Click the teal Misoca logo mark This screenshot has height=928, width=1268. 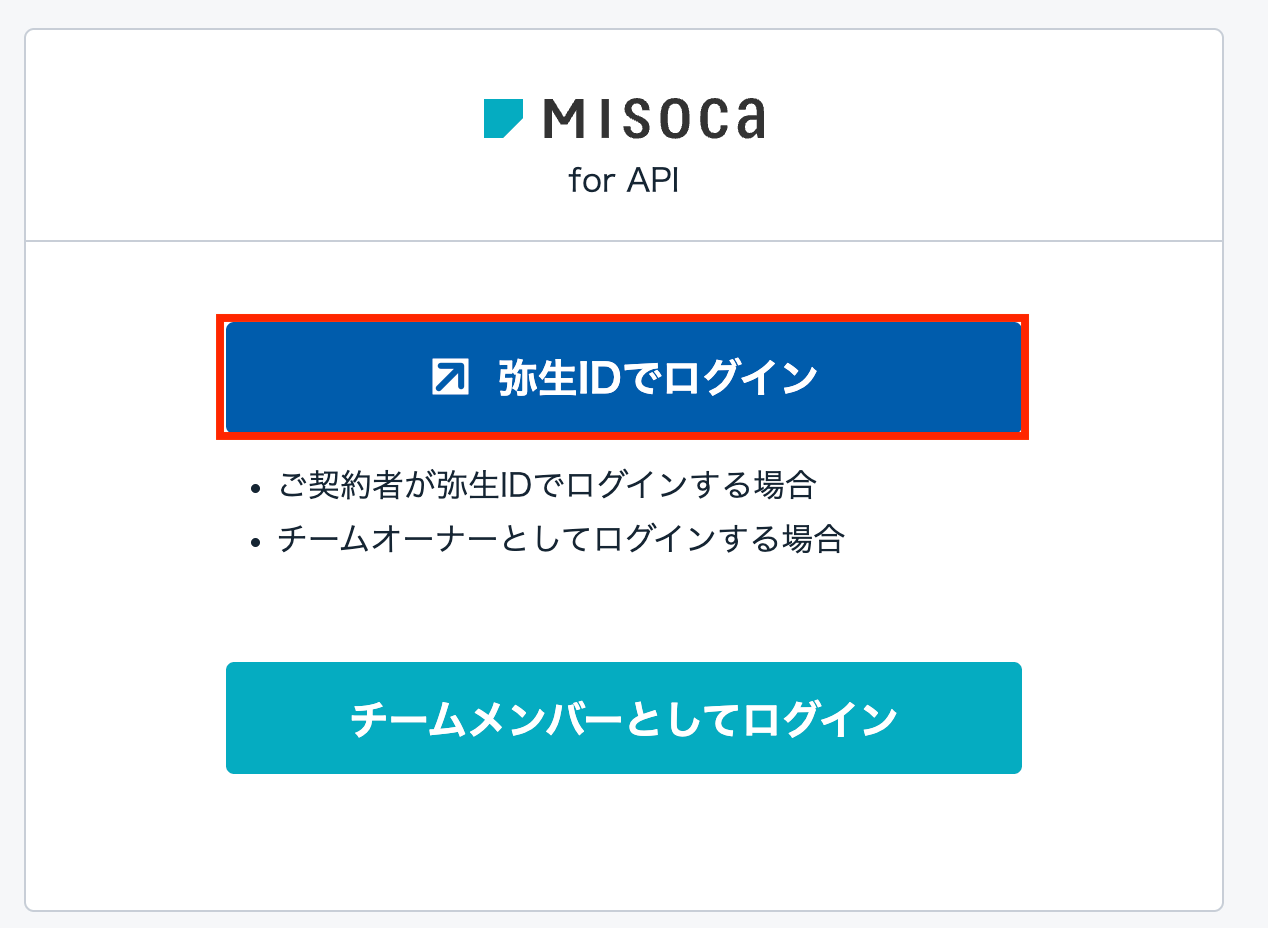(x=503, y=118)
